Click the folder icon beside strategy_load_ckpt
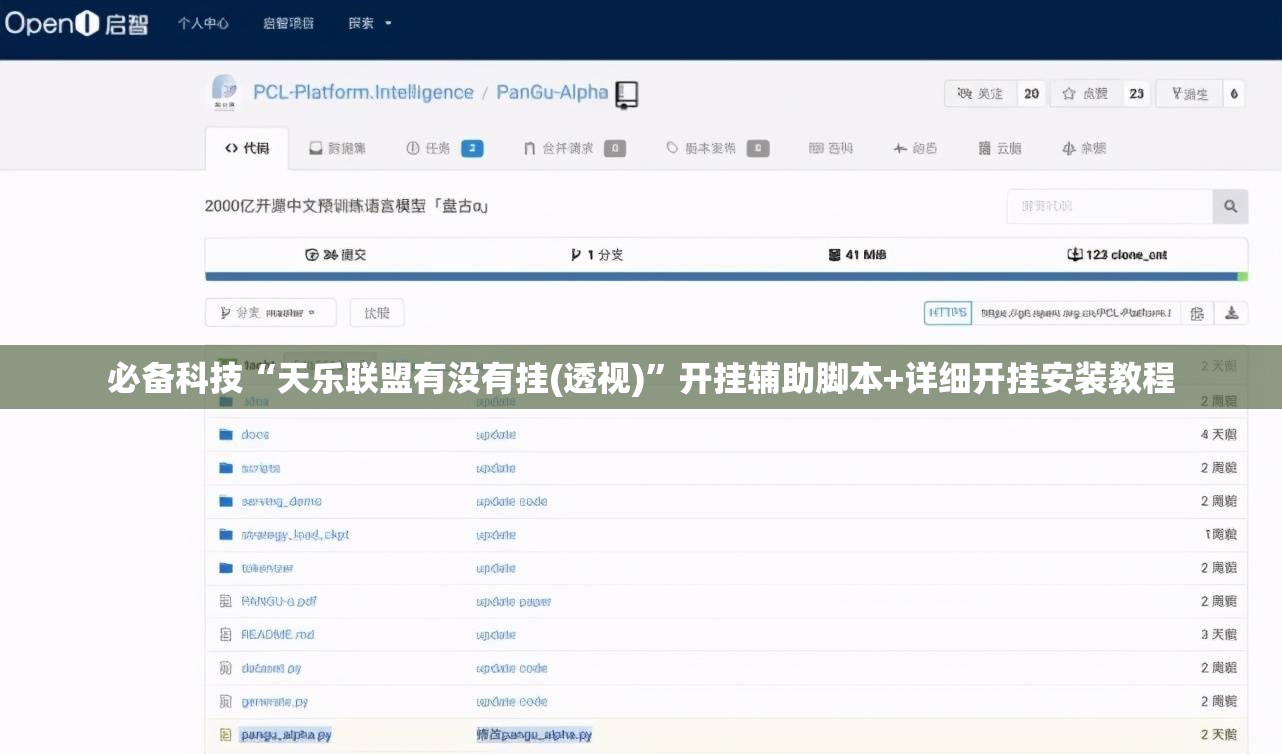Viewport: 1282px width, 754px height. point(226,535)
